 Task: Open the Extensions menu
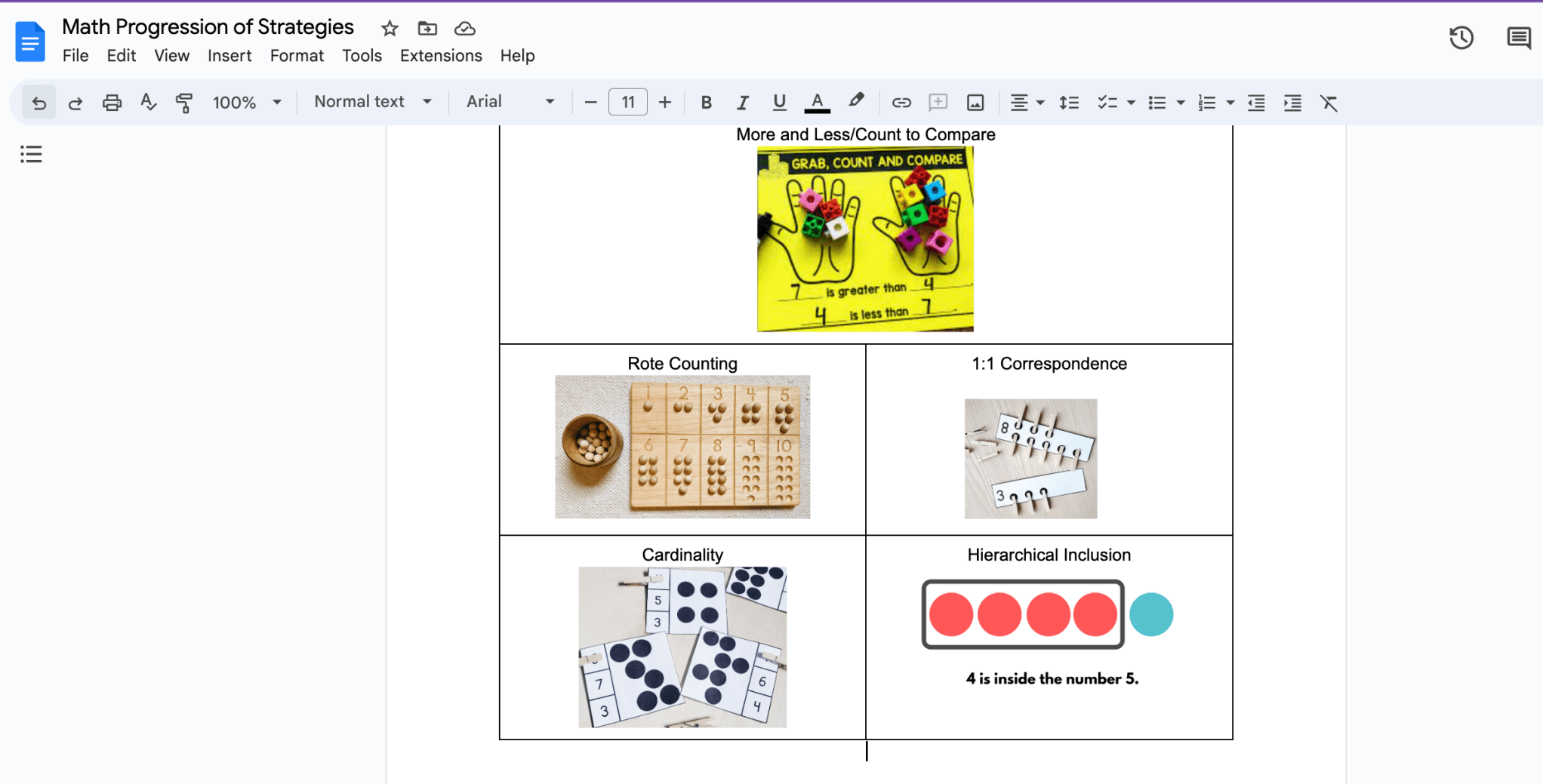(441, 55)
